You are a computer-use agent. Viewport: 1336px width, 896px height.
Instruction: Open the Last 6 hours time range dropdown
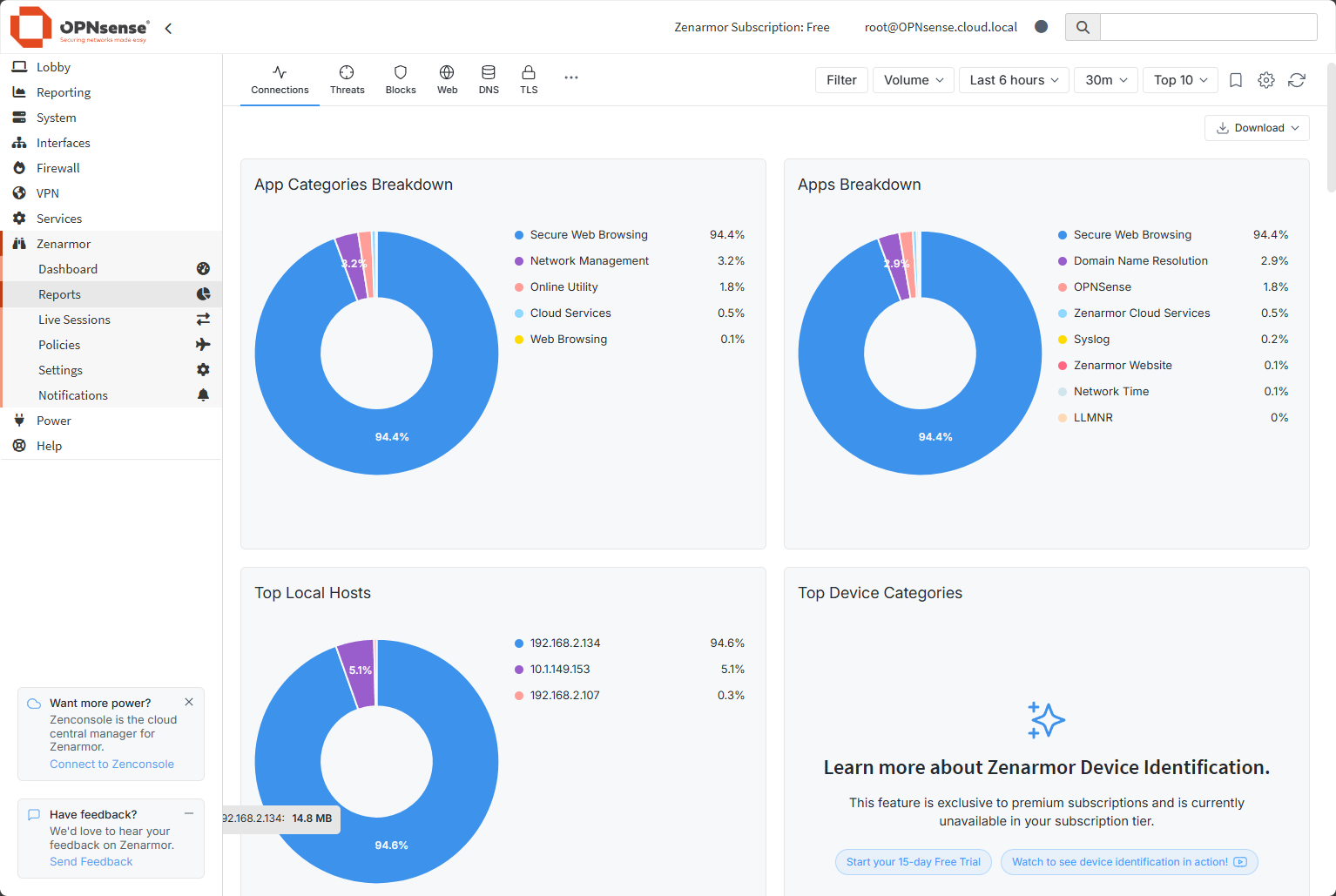1013,79
